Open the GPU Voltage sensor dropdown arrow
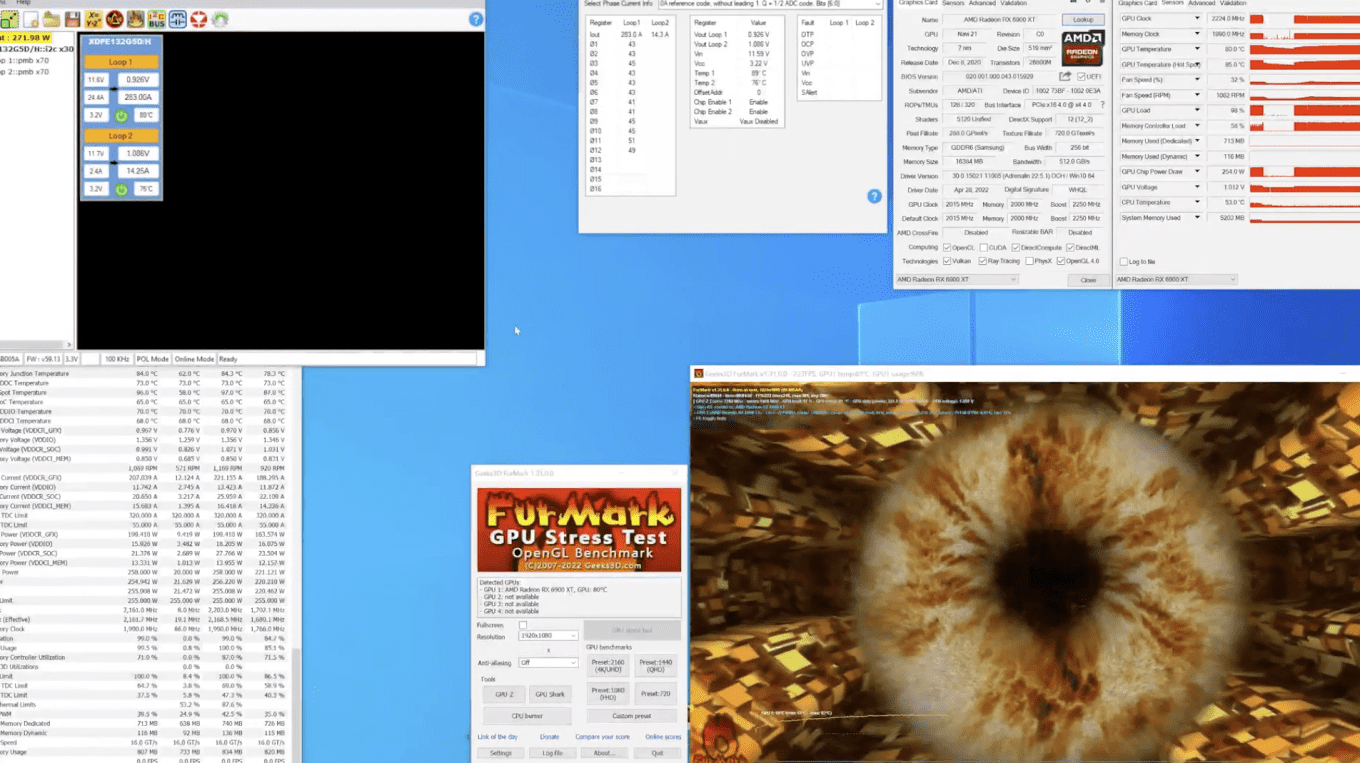 click(1197, 187)
